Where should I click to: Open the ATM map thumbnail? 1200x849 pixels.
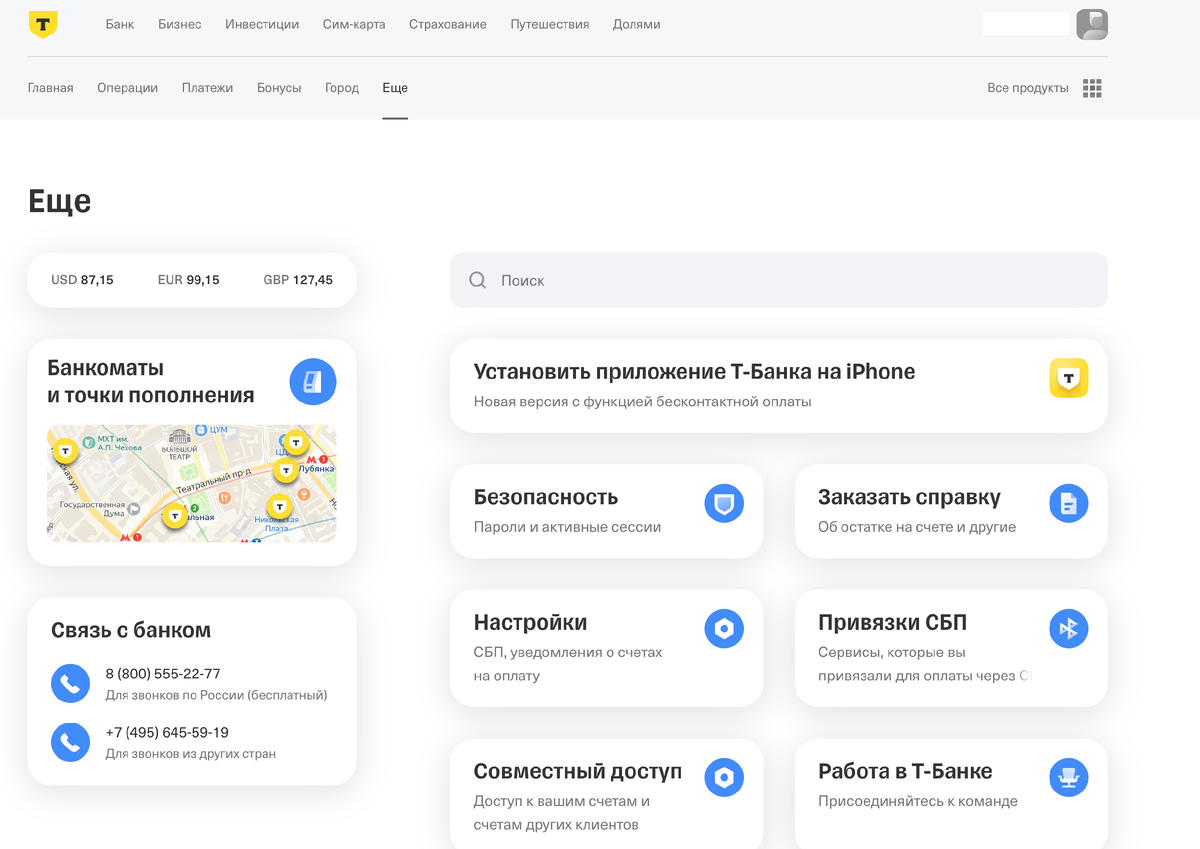pyautogui.click(x=192, y=483)
